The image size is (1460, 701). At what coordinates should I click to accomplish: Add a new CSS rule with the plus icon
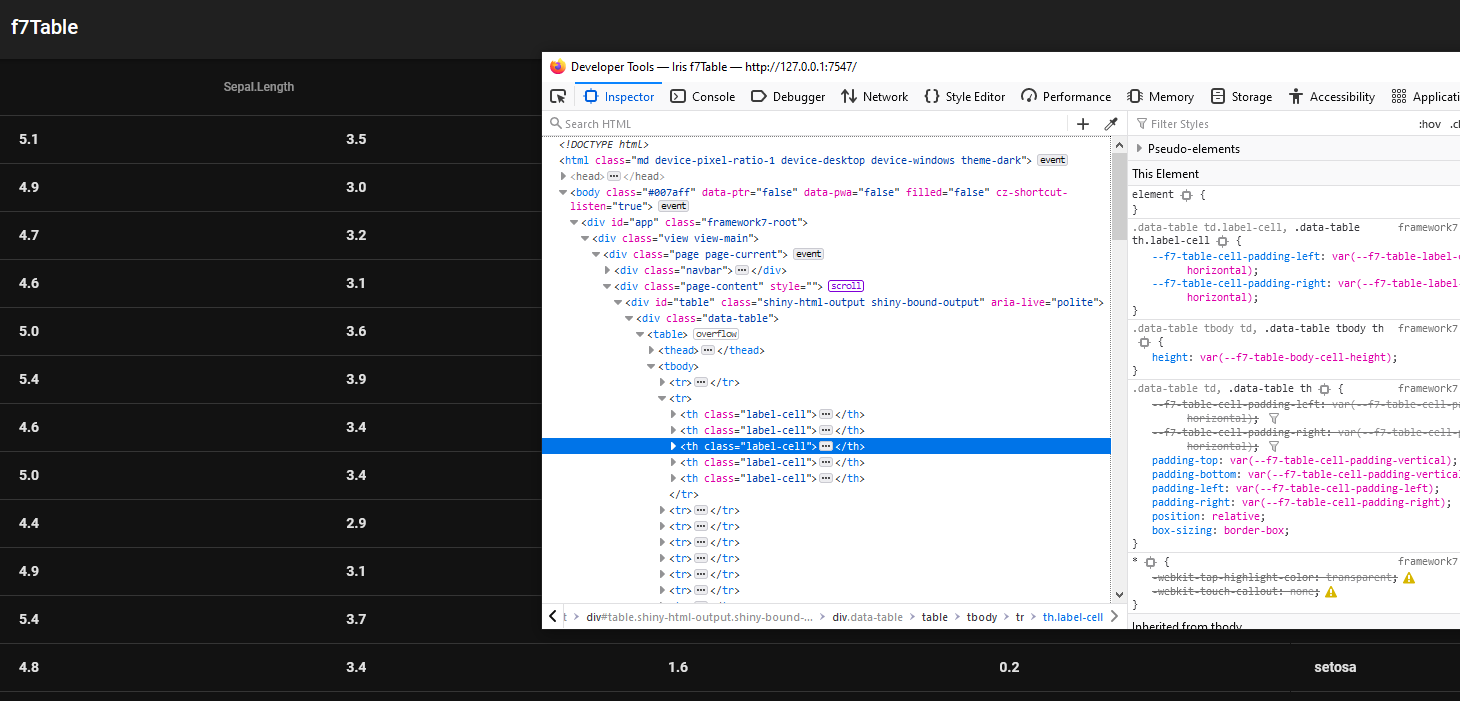click(x=1084, y=123)
